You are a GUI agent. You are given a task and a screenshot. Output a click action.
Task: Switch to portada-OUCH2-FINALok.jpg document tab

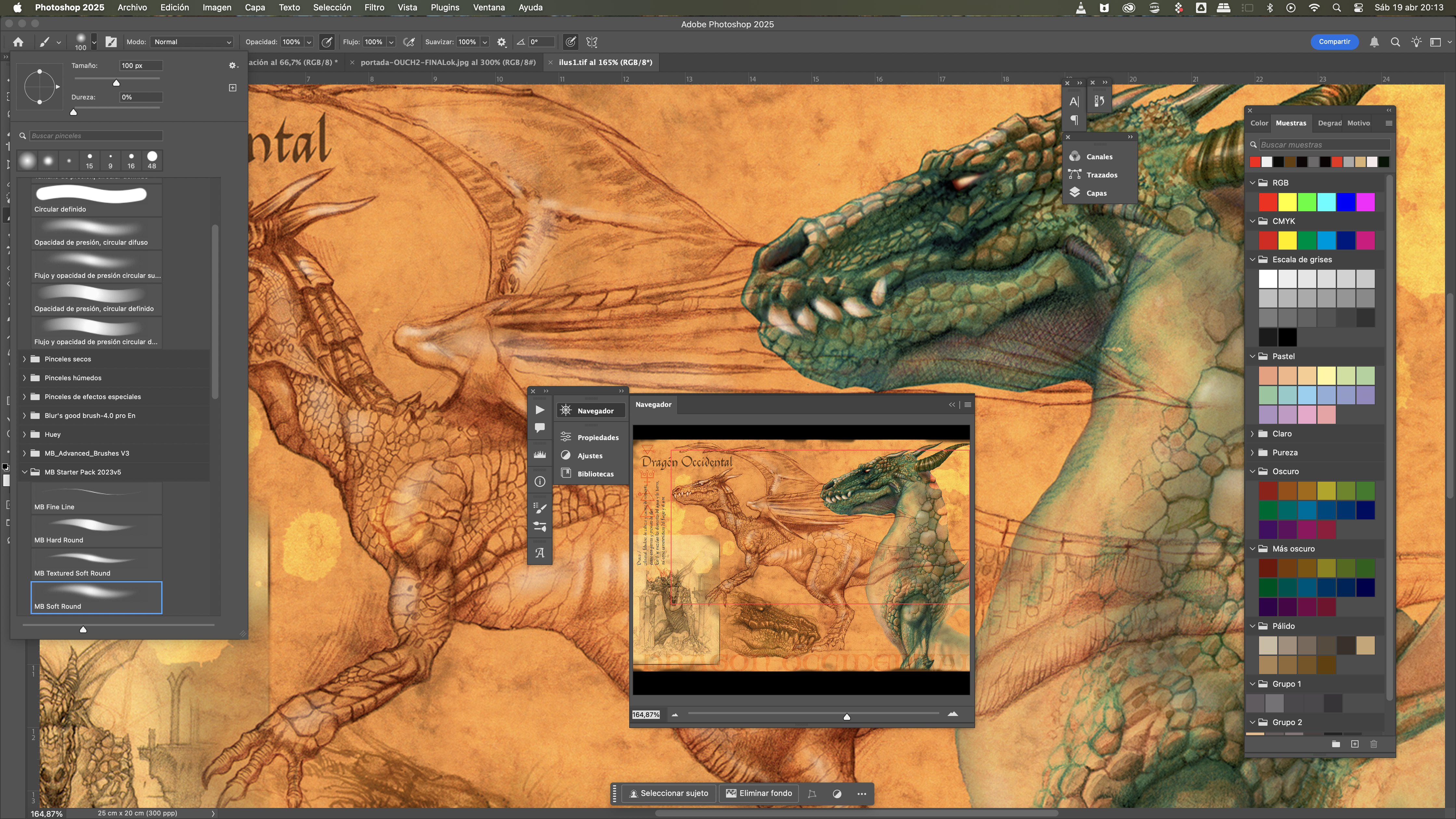coord(448,62)
